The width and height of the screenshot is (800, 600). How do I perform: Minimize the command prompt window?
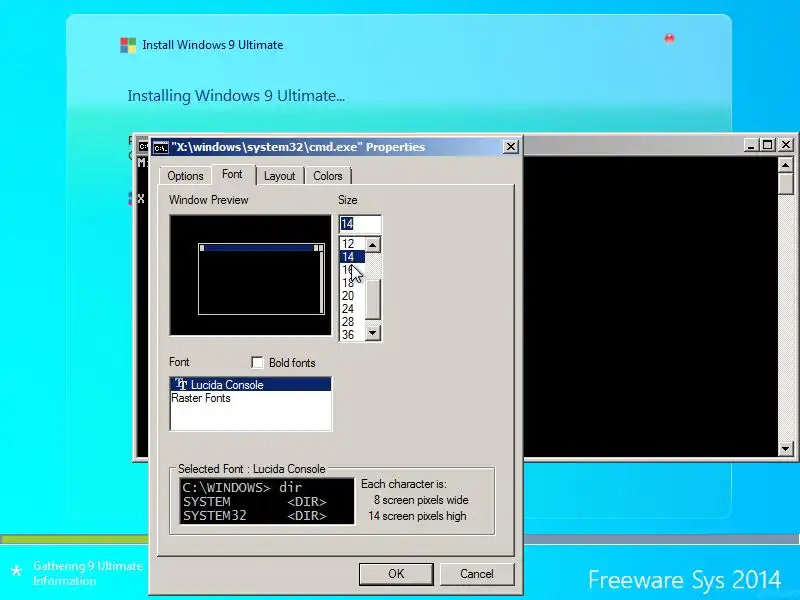[750, 145]
